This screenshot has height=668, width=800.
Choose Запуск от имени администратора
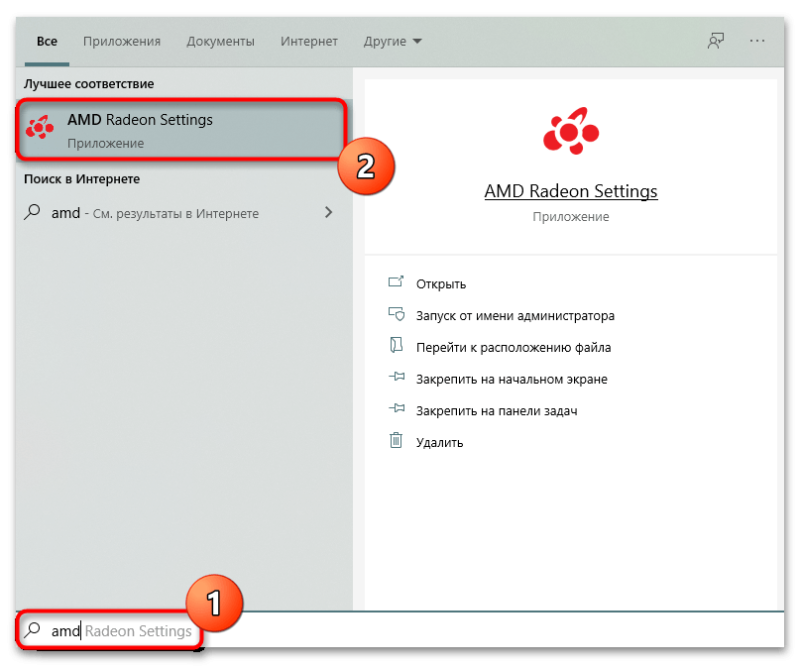[515, 315]
